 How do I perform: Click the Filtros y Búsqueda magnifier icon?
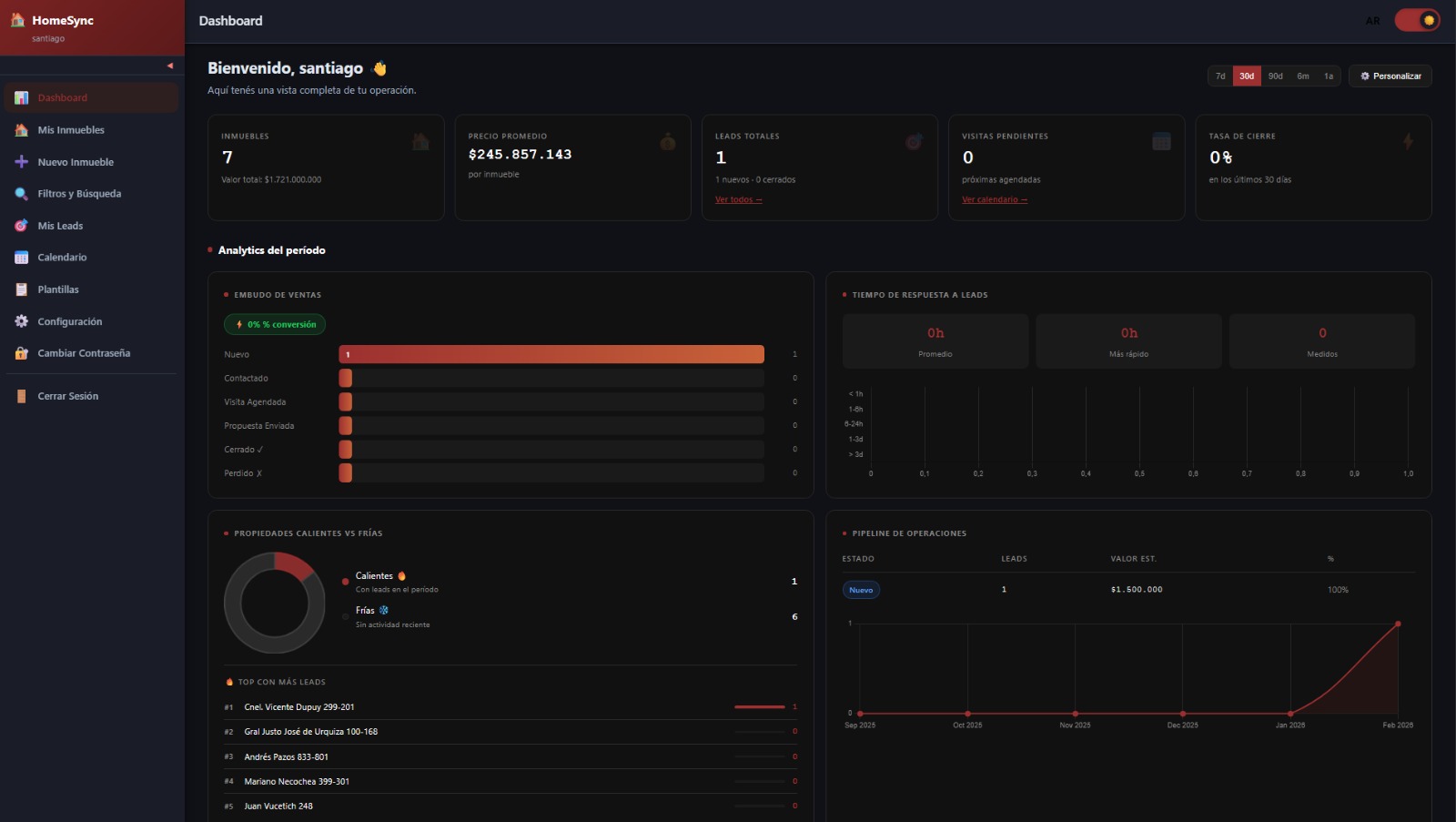click(20, 193)
